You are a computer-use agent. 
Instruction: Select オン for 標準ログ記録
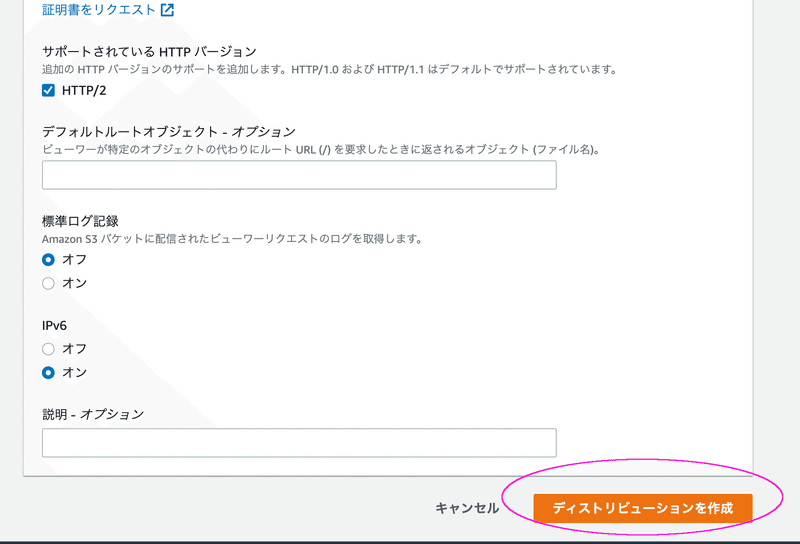click(48, 283)
